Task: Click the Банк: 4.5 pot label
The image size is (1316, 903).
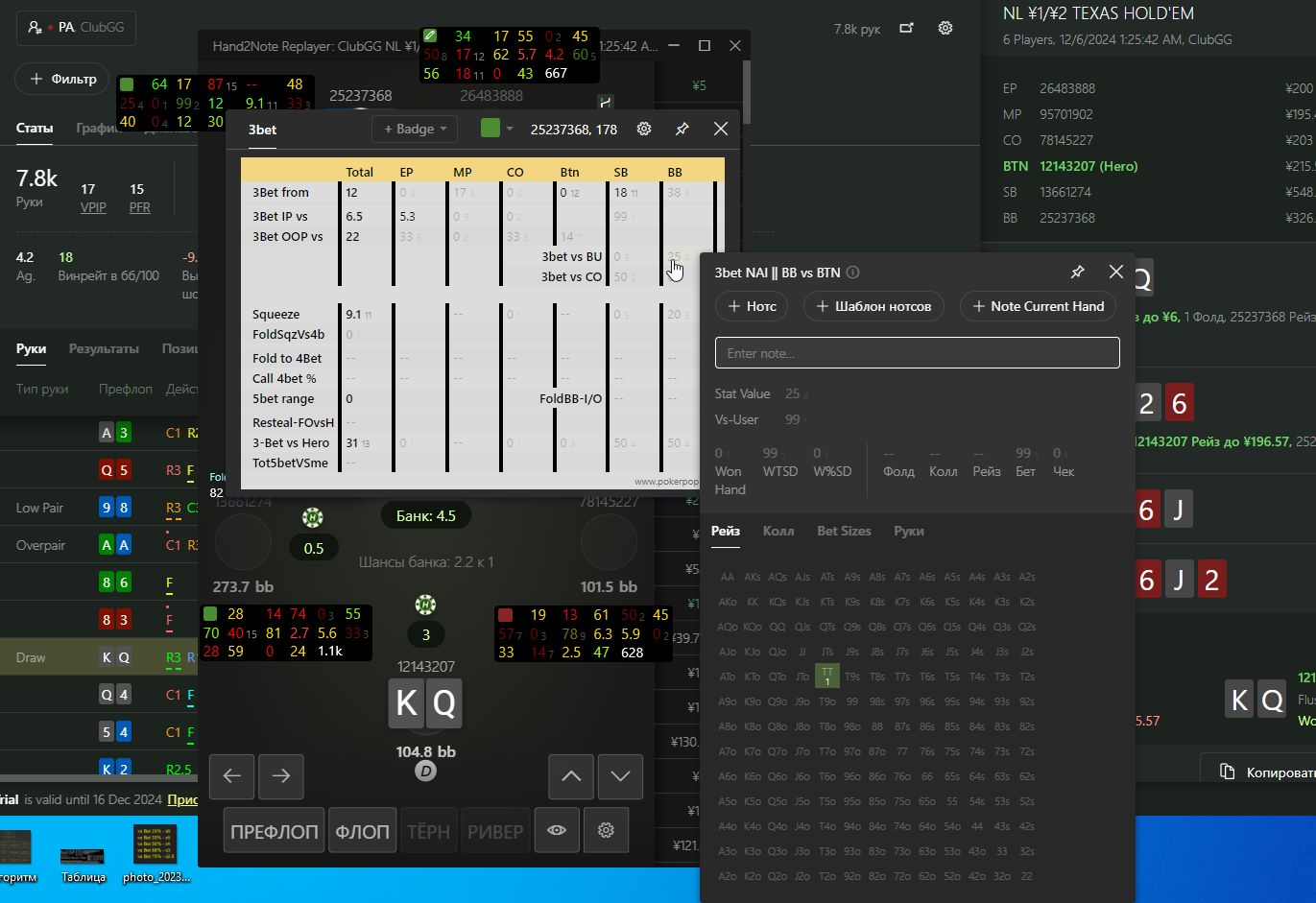Action: tap(426, 515)
